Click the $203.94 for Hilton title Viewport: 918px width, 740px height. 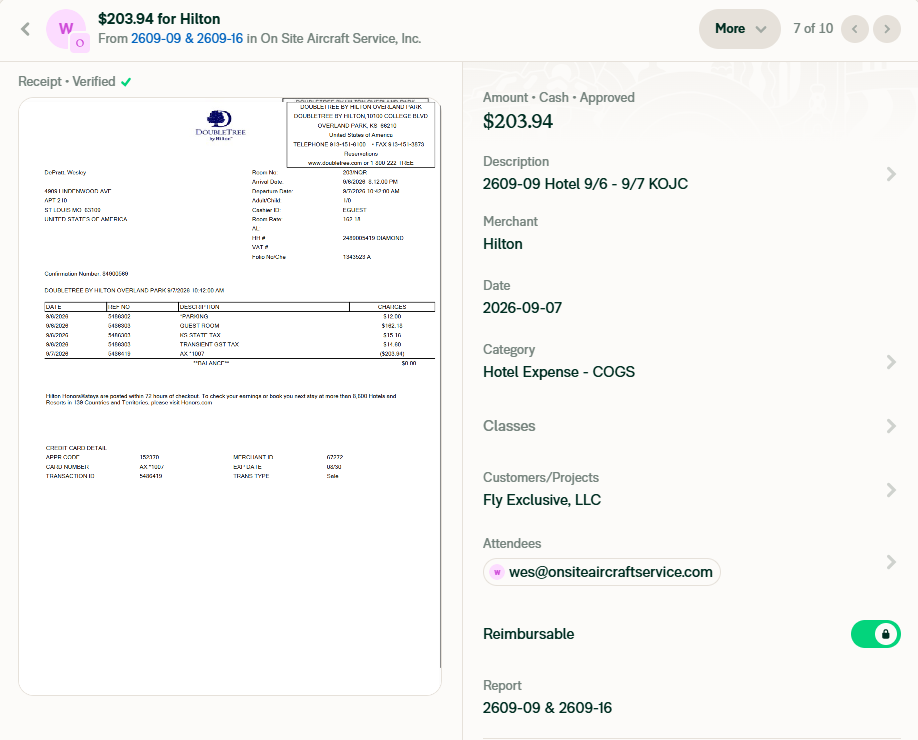[x=159, y=19]
